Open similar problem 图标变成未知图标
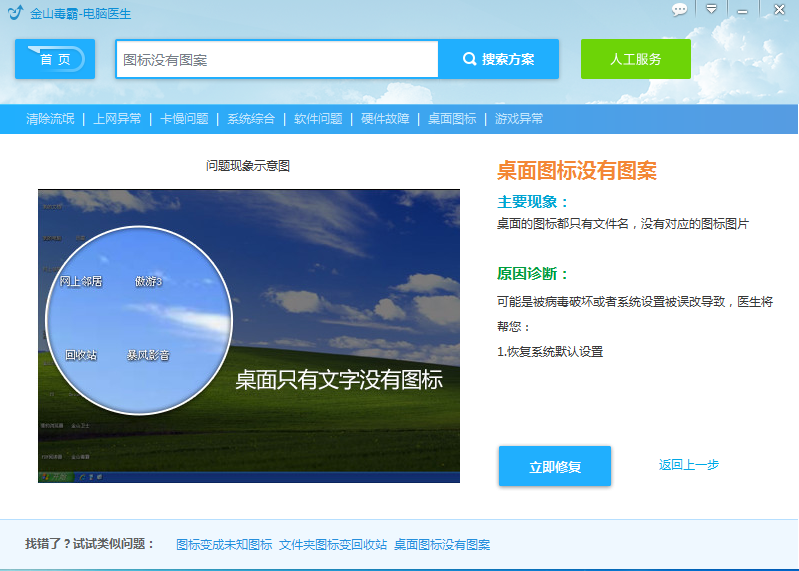 tap(224, 545)
